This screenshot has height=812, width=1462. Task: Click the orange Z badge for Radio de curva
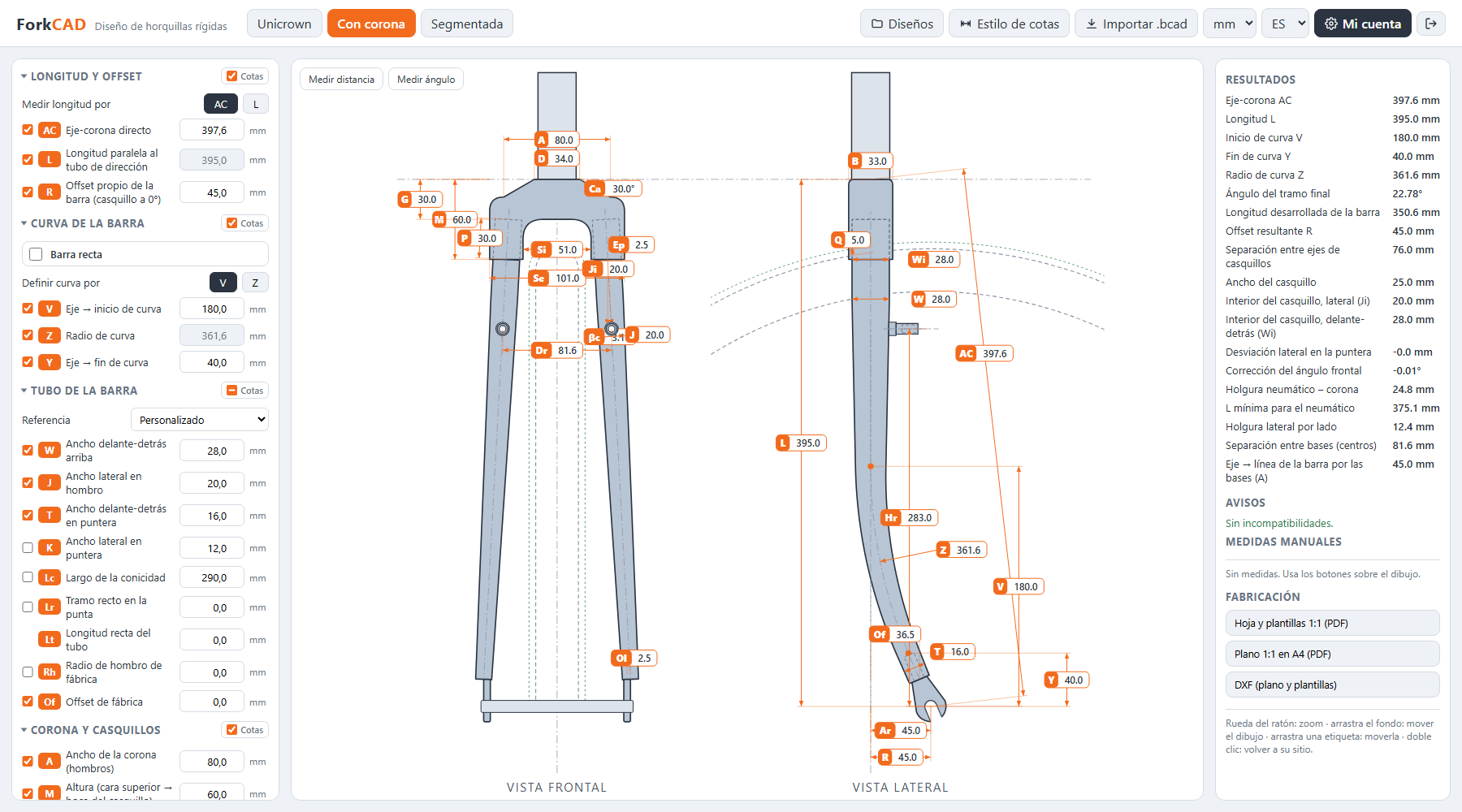click(x=50, y=335)
